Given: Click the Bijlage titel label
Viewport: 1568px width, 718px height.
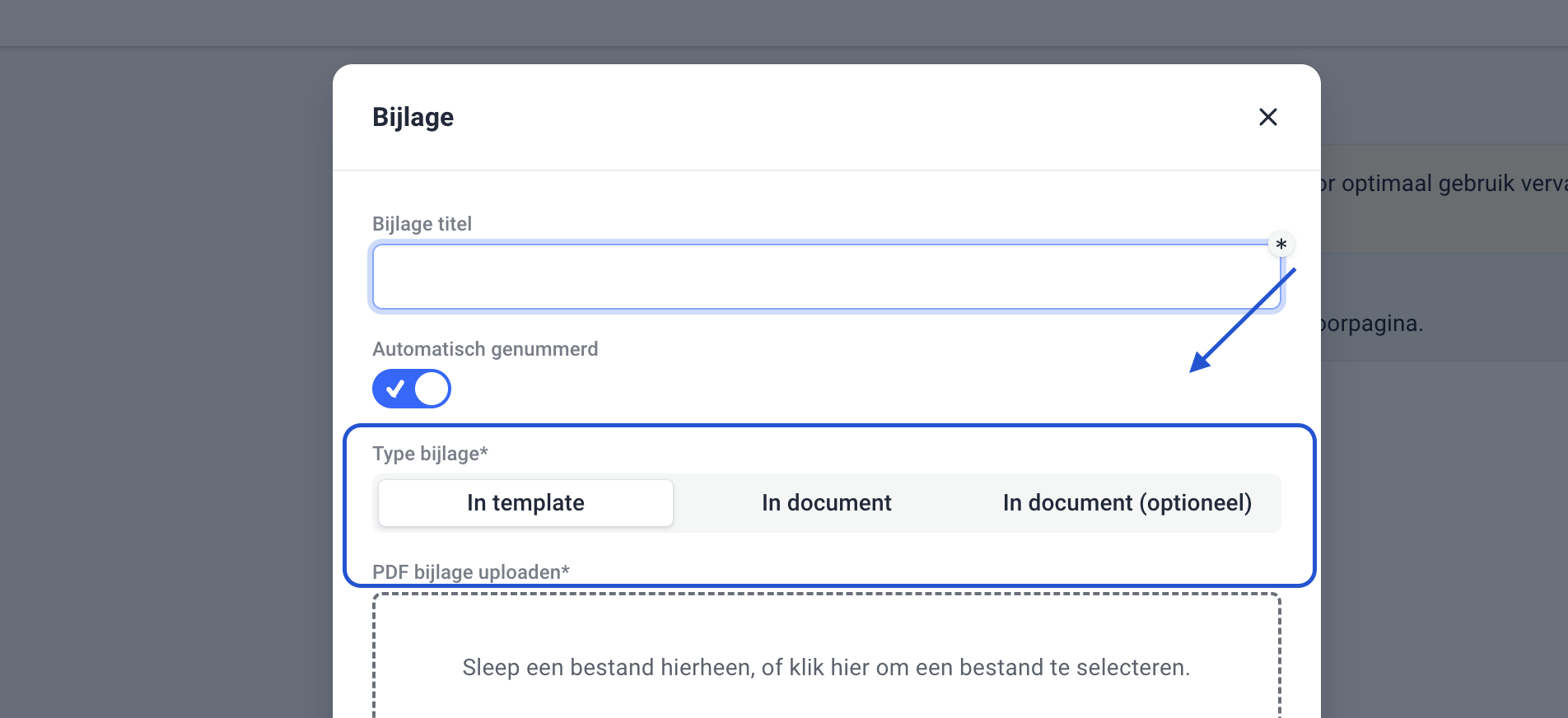Looking at the screenshot, I should [422, 224].
